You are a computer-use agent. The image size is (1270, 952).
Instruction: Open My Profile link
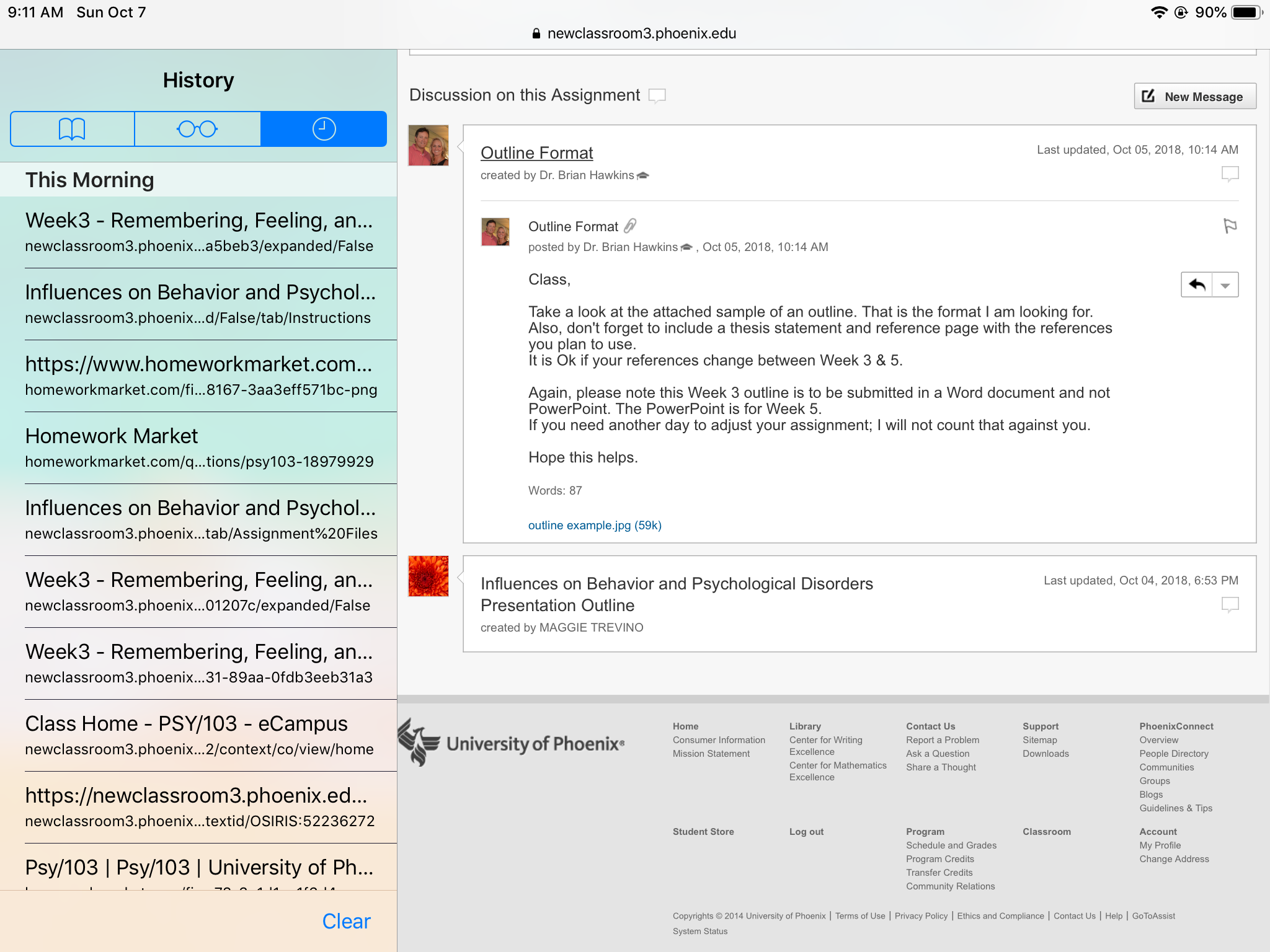[x=1160, y=845]
